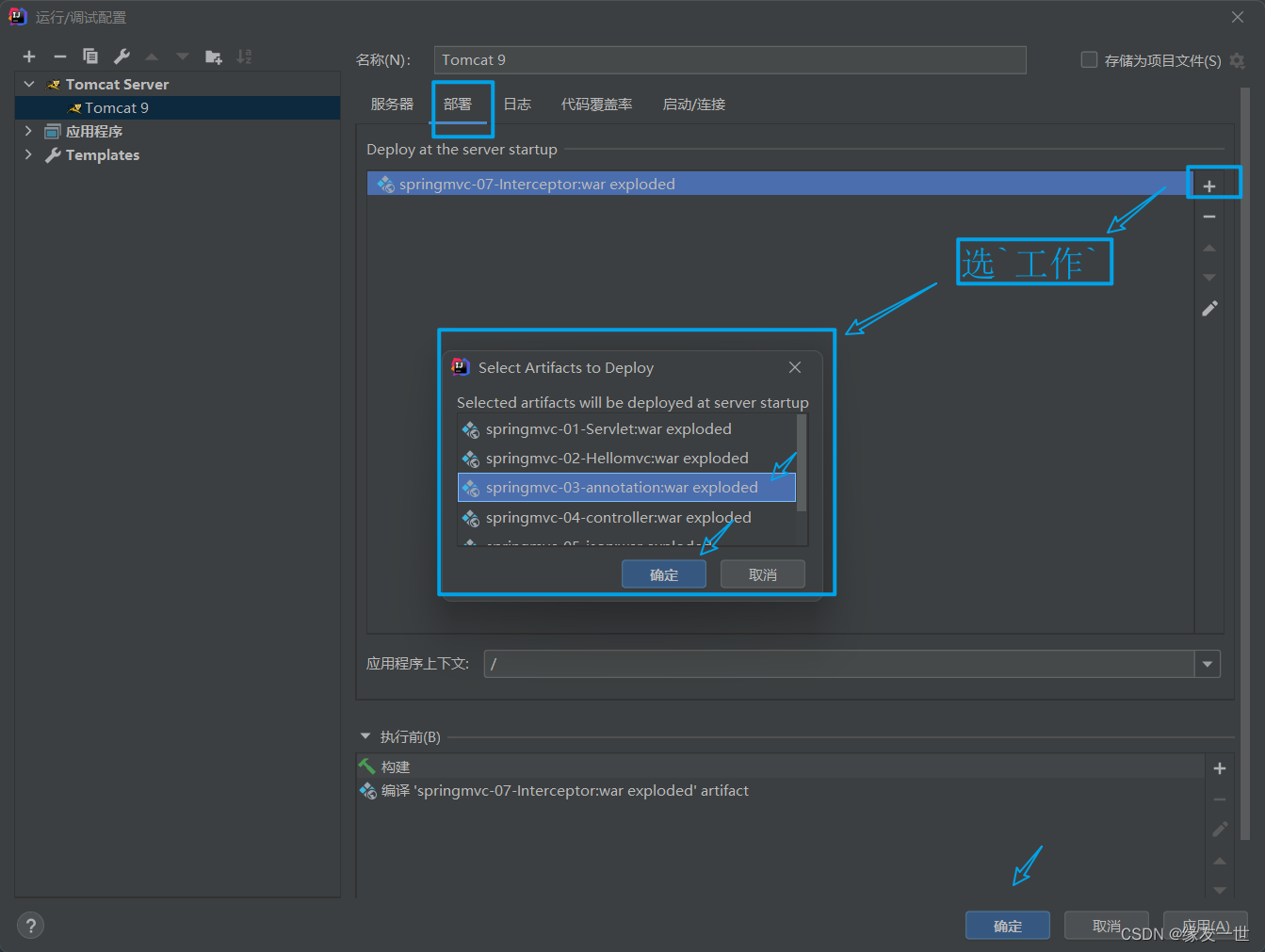Move configuration down in left toolbar
The width and height of the screenshot is (1265, 952).
(183, 56)
